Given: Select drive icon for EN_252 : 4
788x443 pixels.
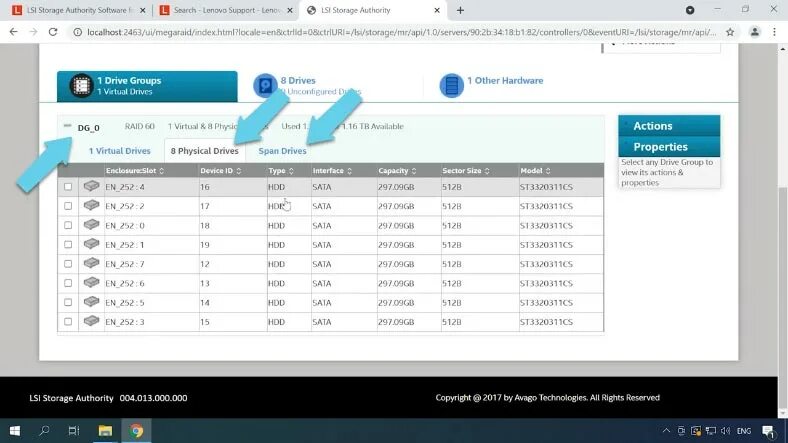Looking at the screenshot, I should point(91,186).
